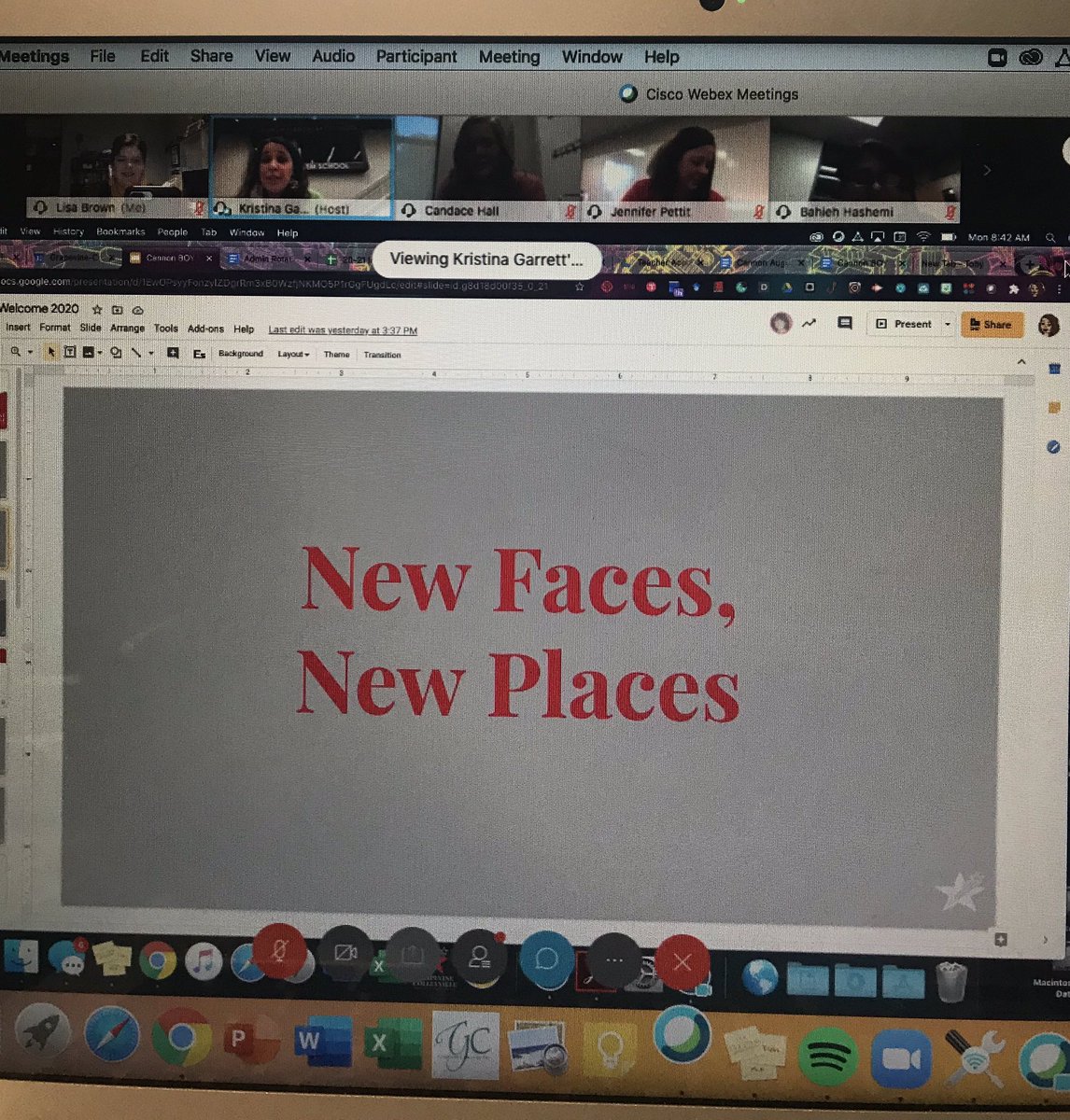Open the Webex chat panel
1070x1120 pixels.
[546, 959]
